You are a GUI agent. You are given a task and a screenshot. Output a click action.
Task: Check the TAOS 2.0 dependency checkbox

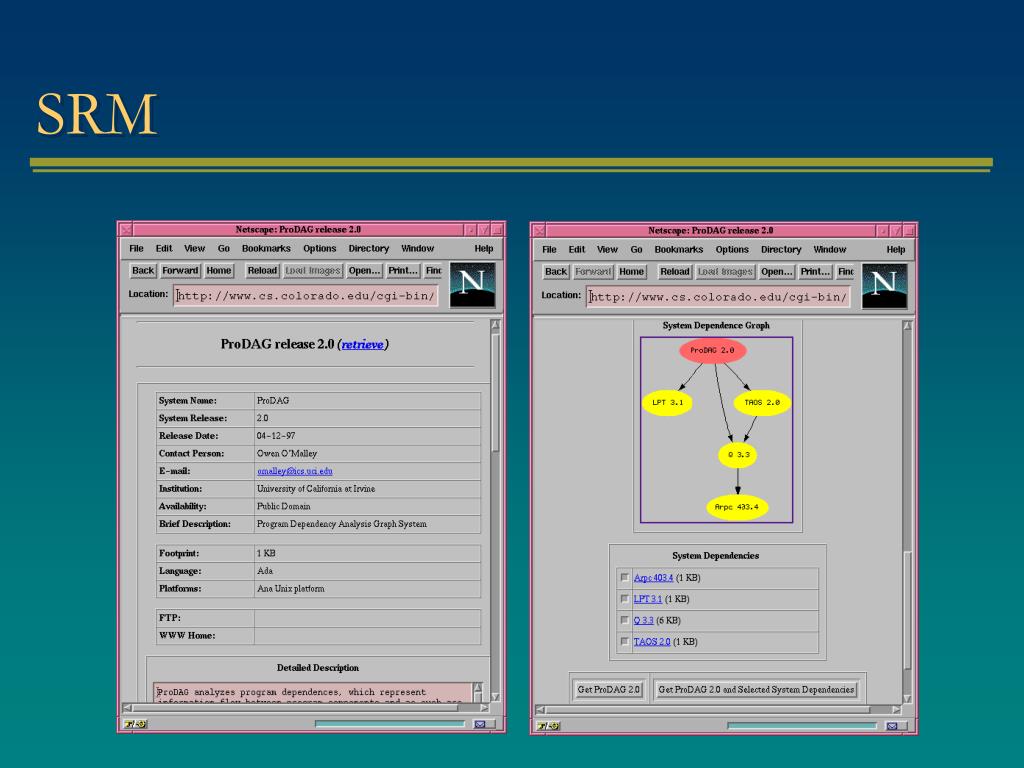tap(624, 641)
